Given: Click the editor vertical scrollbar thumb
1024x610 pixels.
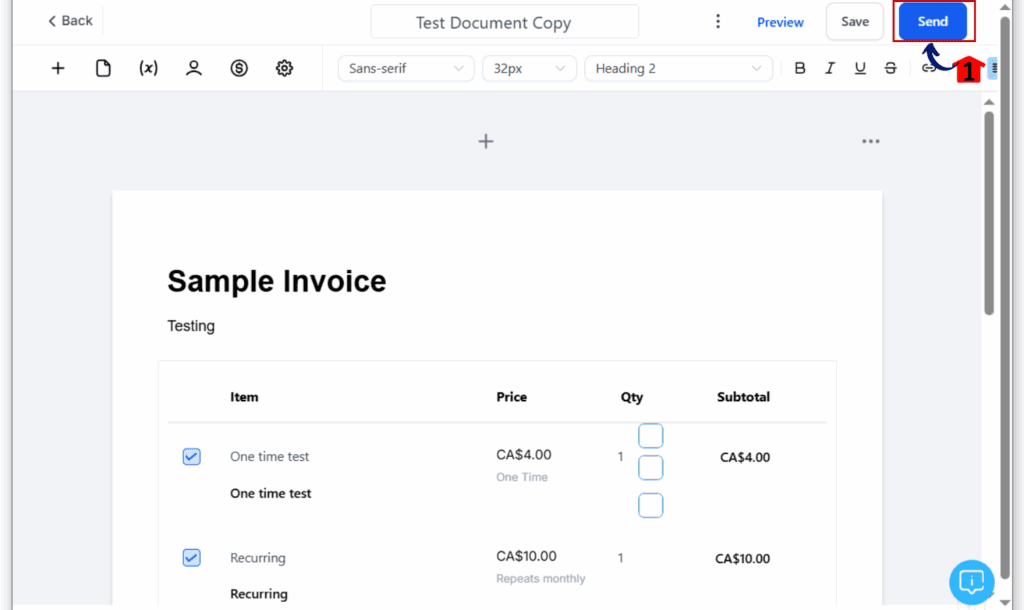Looking at the screenshot, I should [989, 214].
